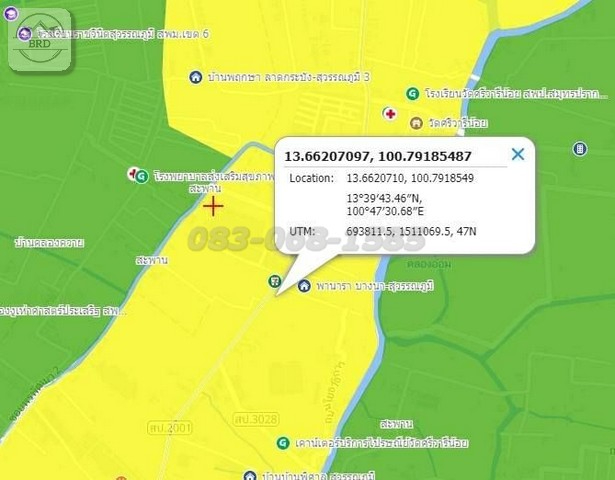Image resolution: width=615 pixels, height=480 pixels.
Task: Click the เคาน์เตอร์บริการไปรษณีย์วัดศรีวารีน้อย label
Action: click(x=382, y=443)
